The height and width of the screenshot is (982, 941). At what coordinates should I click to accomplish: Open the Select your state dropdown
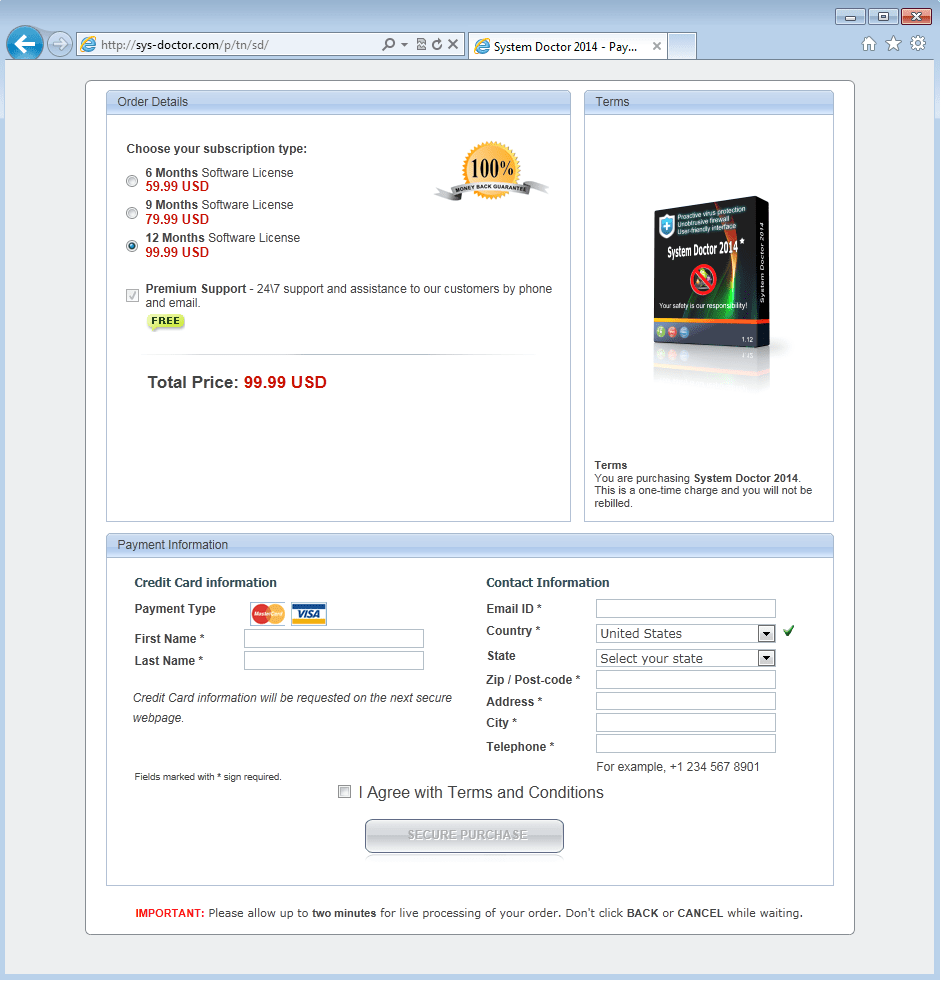686,658
